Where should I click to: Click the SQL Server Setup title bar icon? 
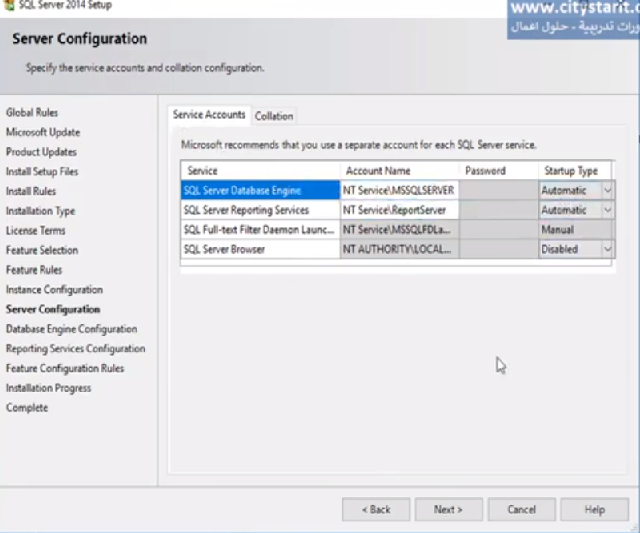9,5
